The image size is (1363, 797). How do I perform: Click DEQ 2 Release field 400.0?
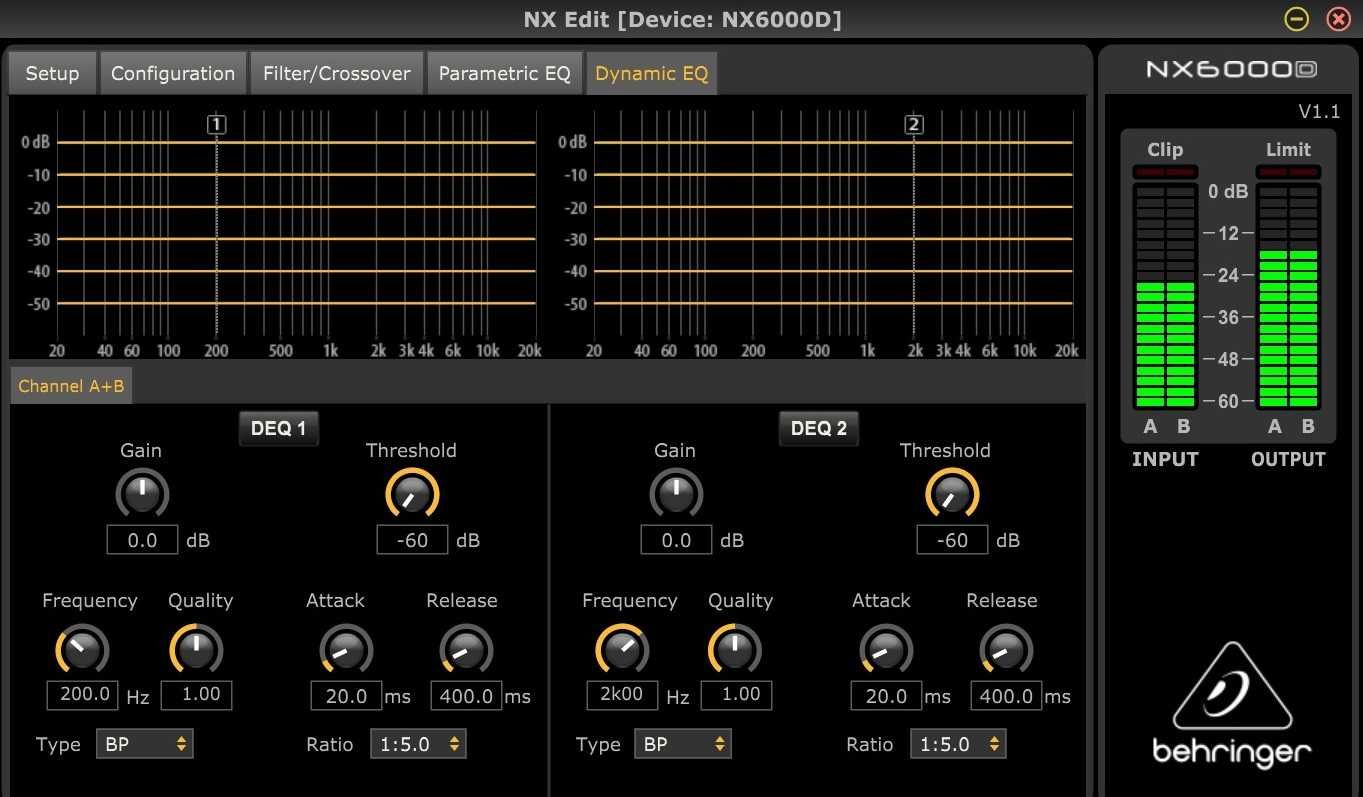(x=1007, y=696)
